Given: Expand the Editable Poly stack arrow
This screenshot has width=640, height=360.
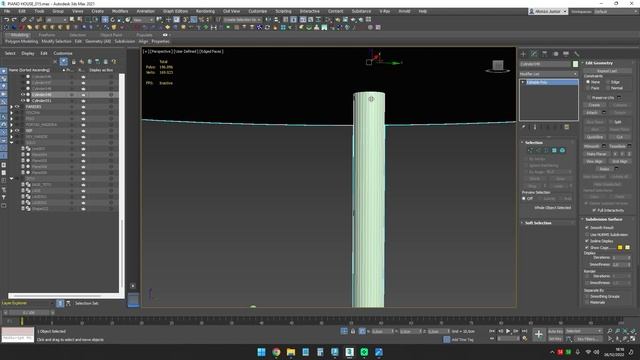Looking at the screenshot, I should click(523, 82).
